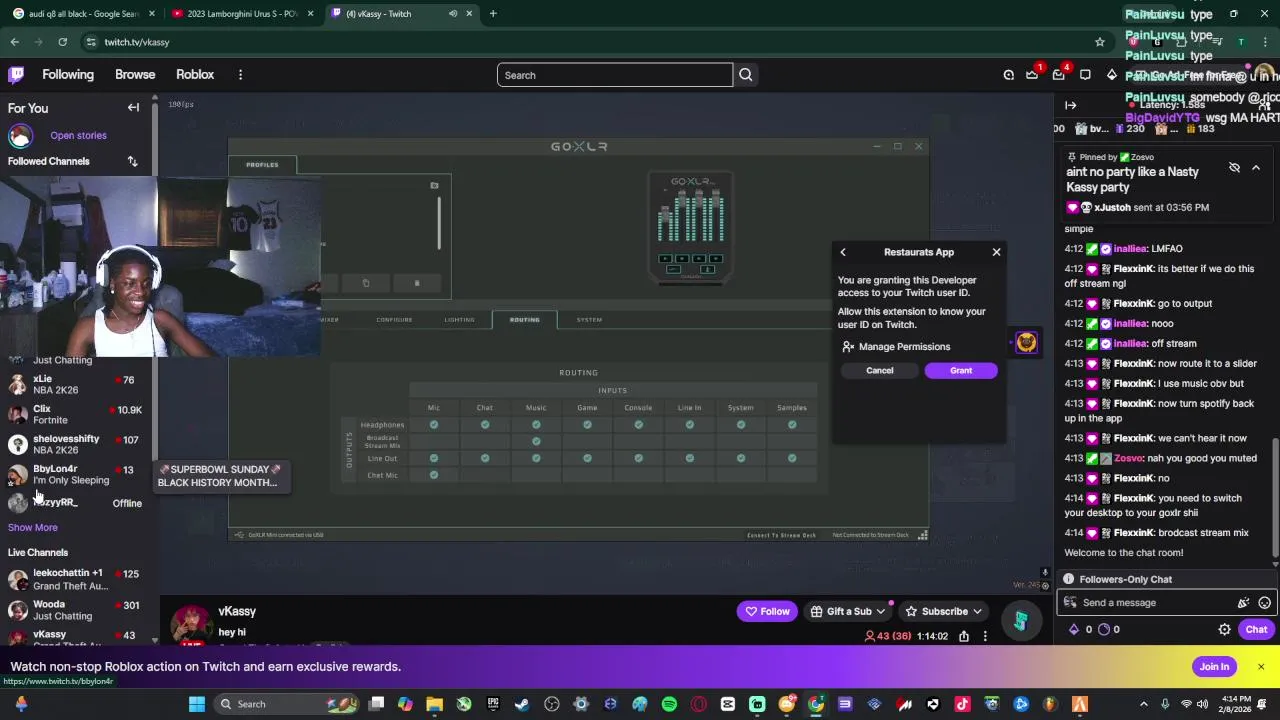
Task: Open the Twitch home logo
Action: point(16,75)
